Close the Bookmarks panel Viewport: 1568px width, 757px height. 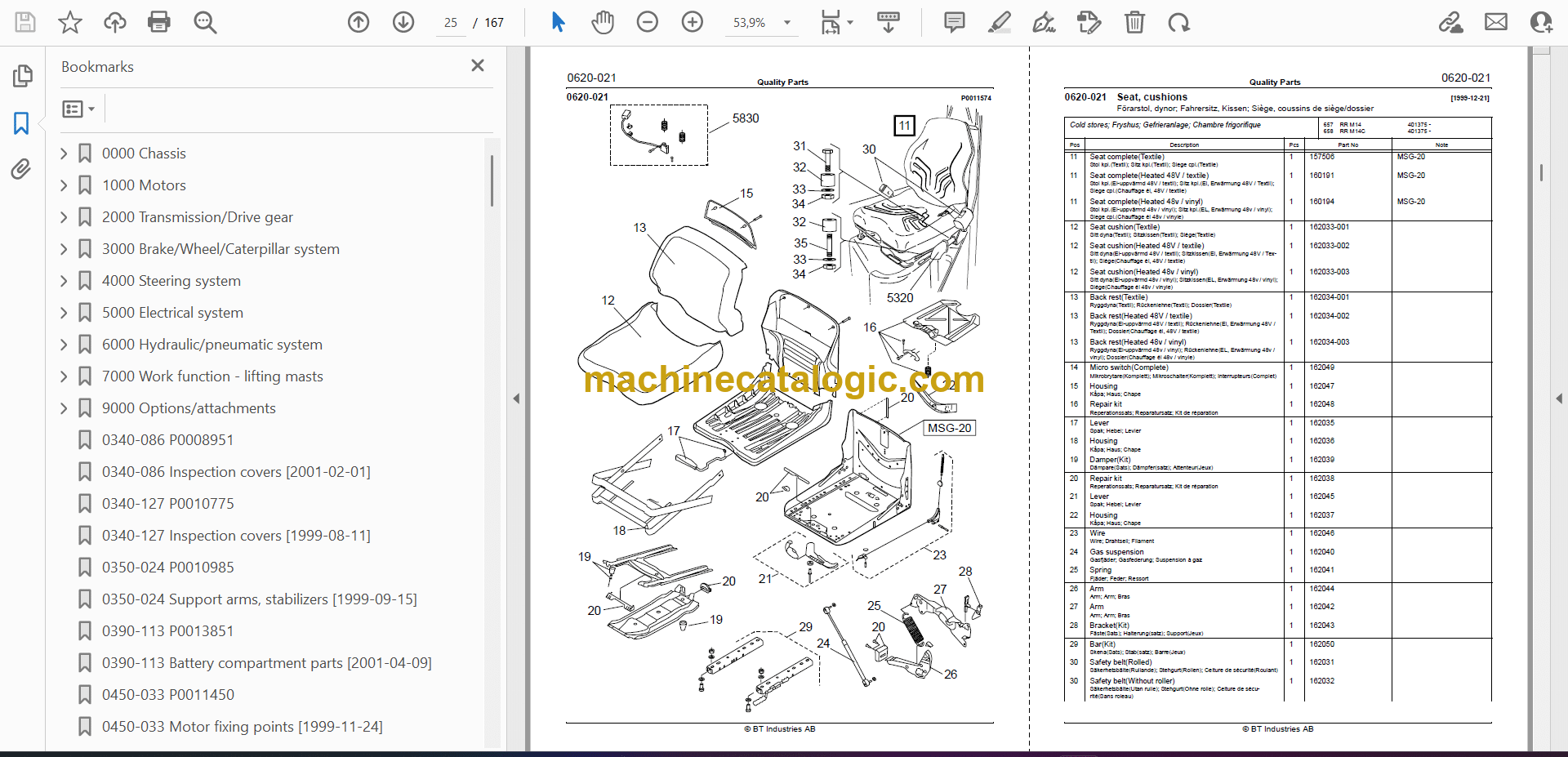click(x=478, y=65)
